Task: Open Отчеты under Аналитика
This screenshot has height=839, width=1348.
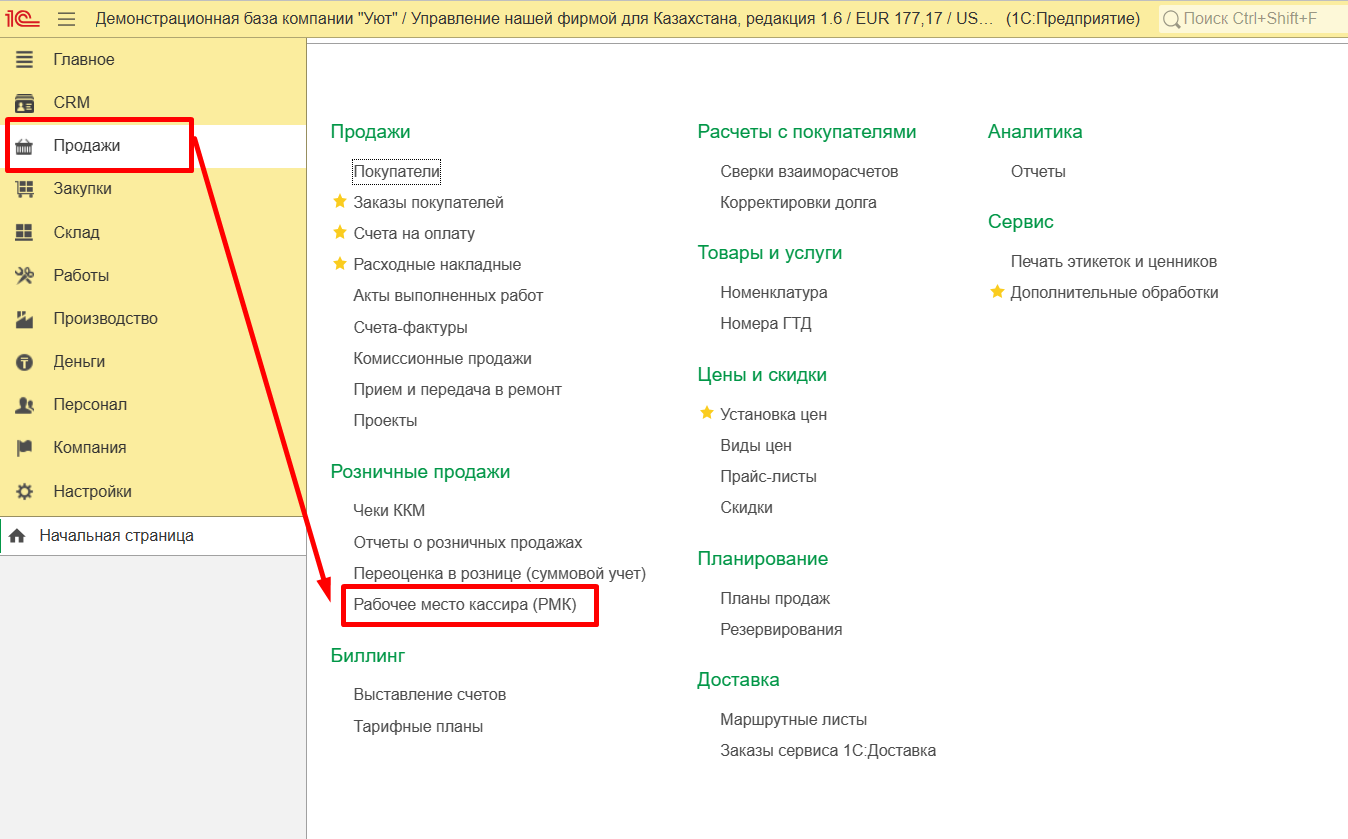Action: coord(1038,172)
